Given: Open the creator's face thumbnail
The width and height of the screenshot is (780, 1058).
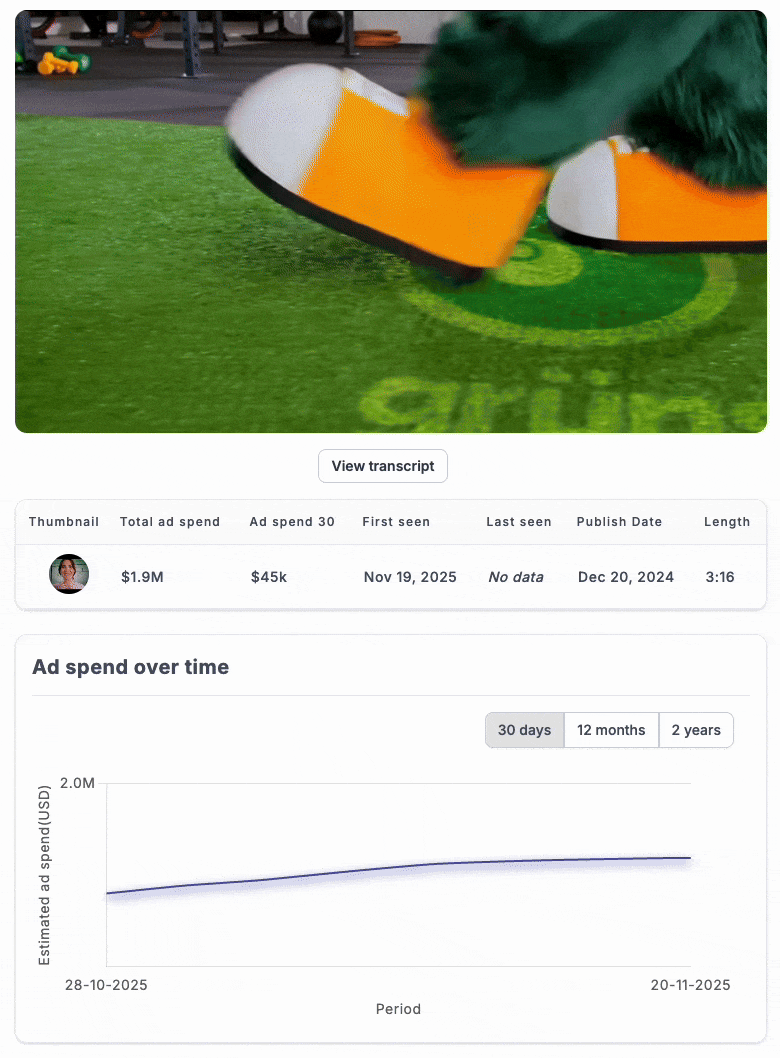Looking at the screenshot, I should tap(68, 574).
